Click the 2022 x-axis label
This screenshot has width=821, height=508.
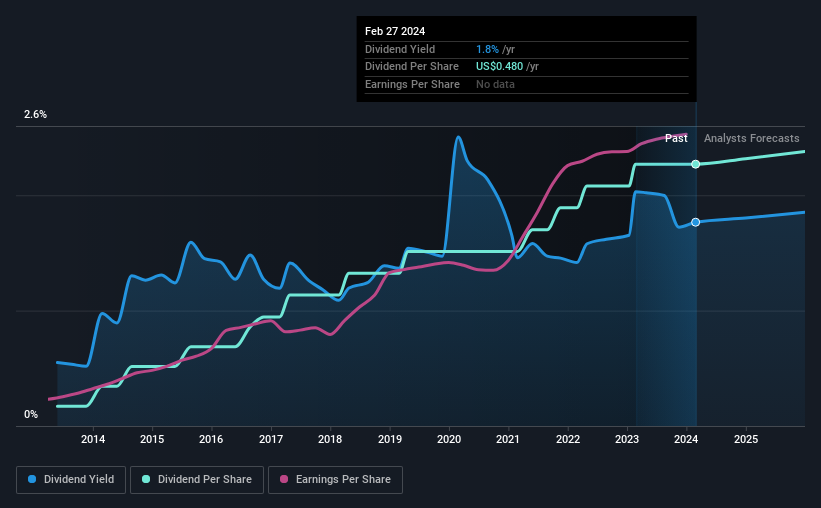pos(568,439)
